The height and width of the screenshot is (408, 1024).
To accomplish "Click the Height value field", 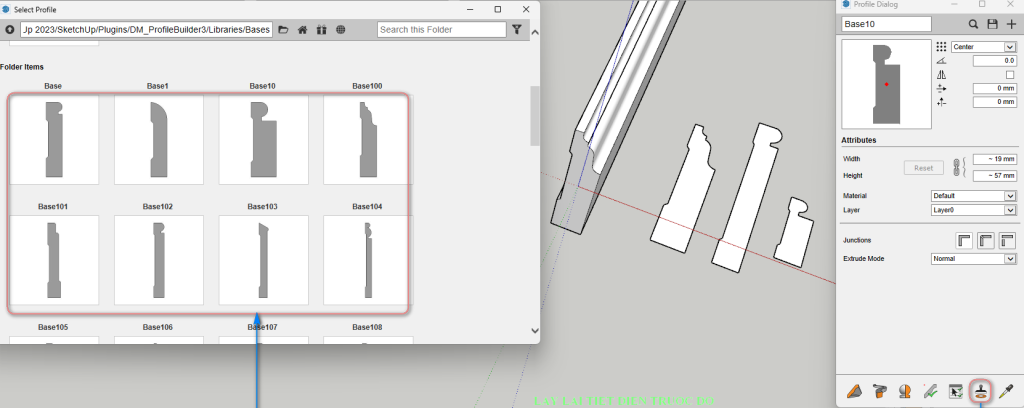I will pos(995,176).
